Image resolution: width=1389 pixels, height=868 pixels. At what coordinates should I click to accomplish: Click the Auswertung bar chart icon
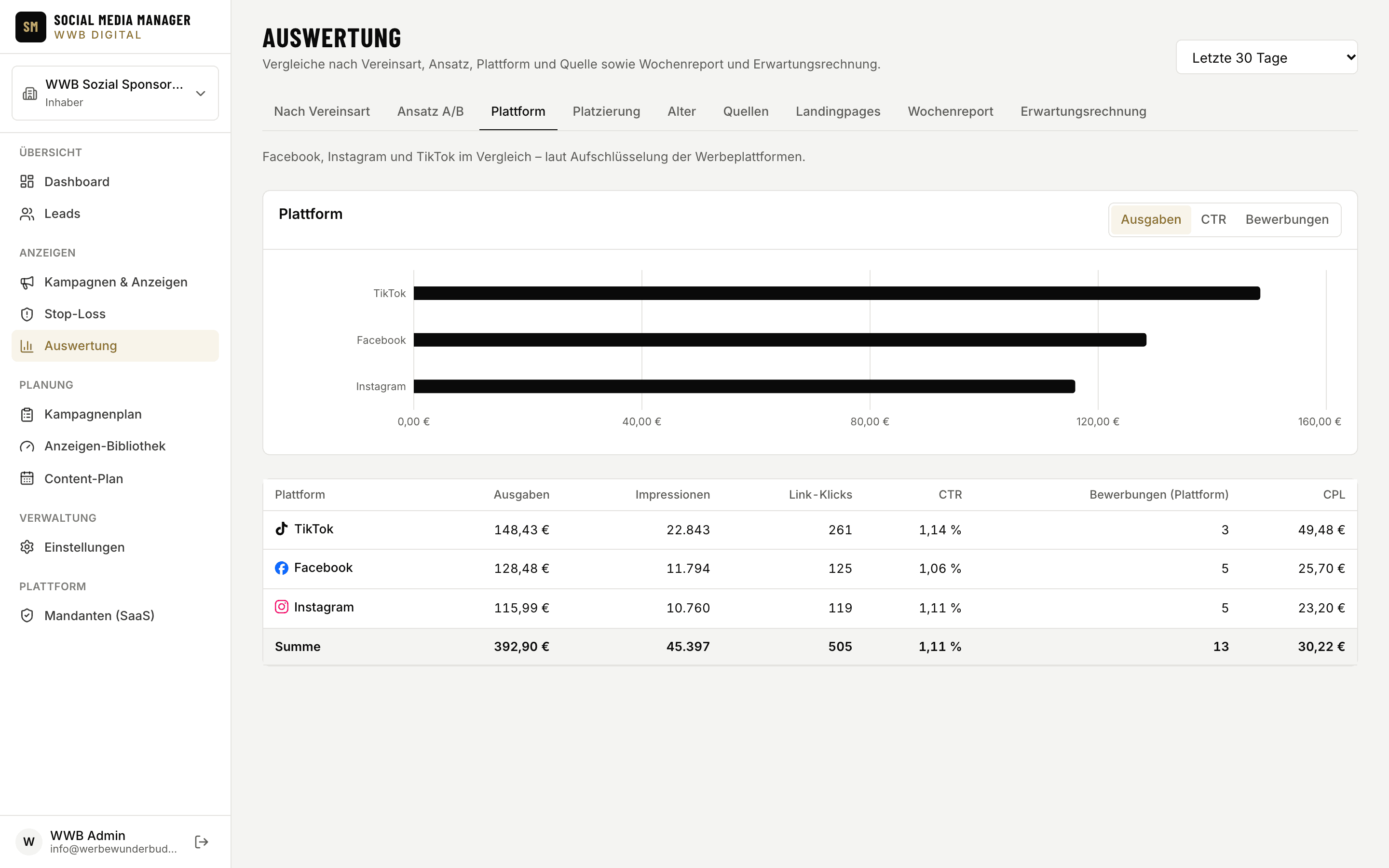(x=27, y=346)
